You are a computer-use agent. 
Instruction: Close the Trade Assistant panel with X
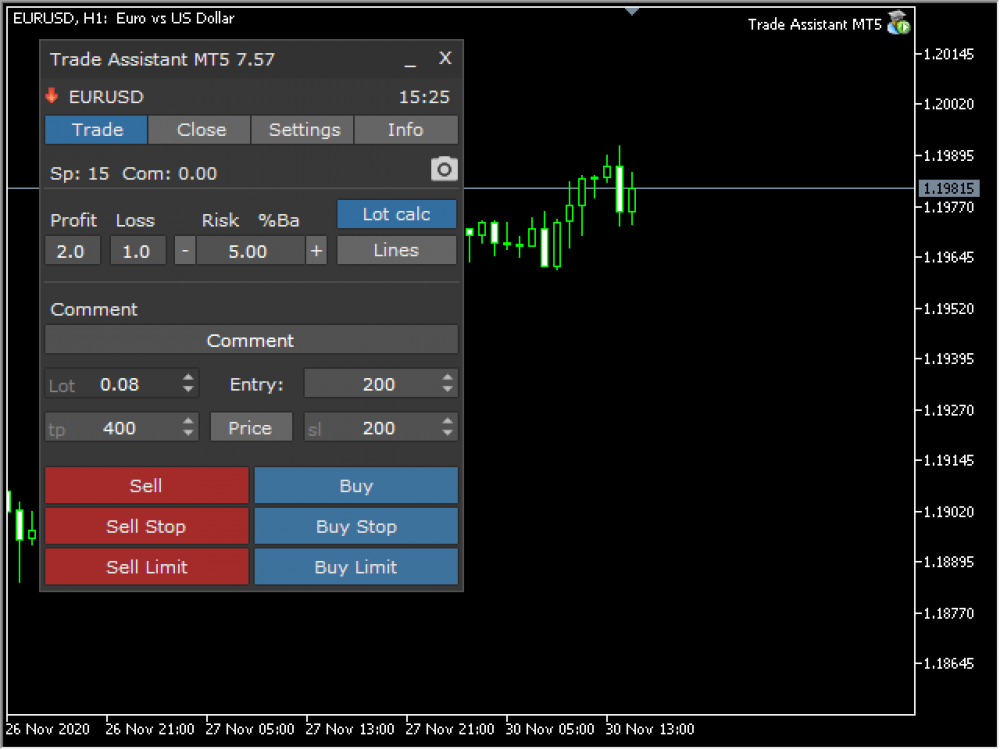(x=445, y=58)
